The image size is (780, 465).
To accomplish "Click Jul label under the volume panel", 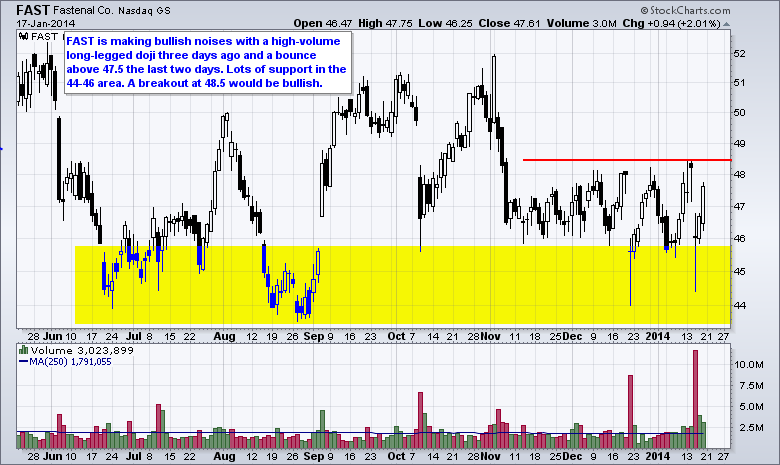I will (133, 456).
